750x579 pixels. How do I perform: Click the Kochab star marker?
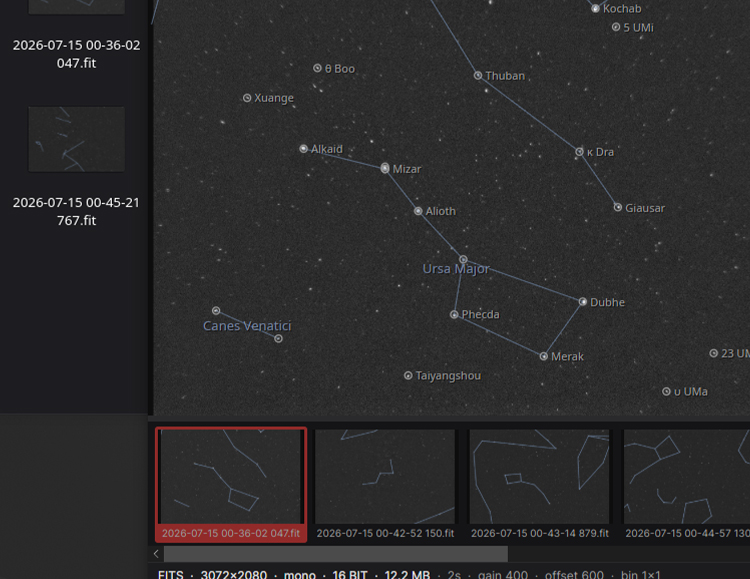[595, 8]
